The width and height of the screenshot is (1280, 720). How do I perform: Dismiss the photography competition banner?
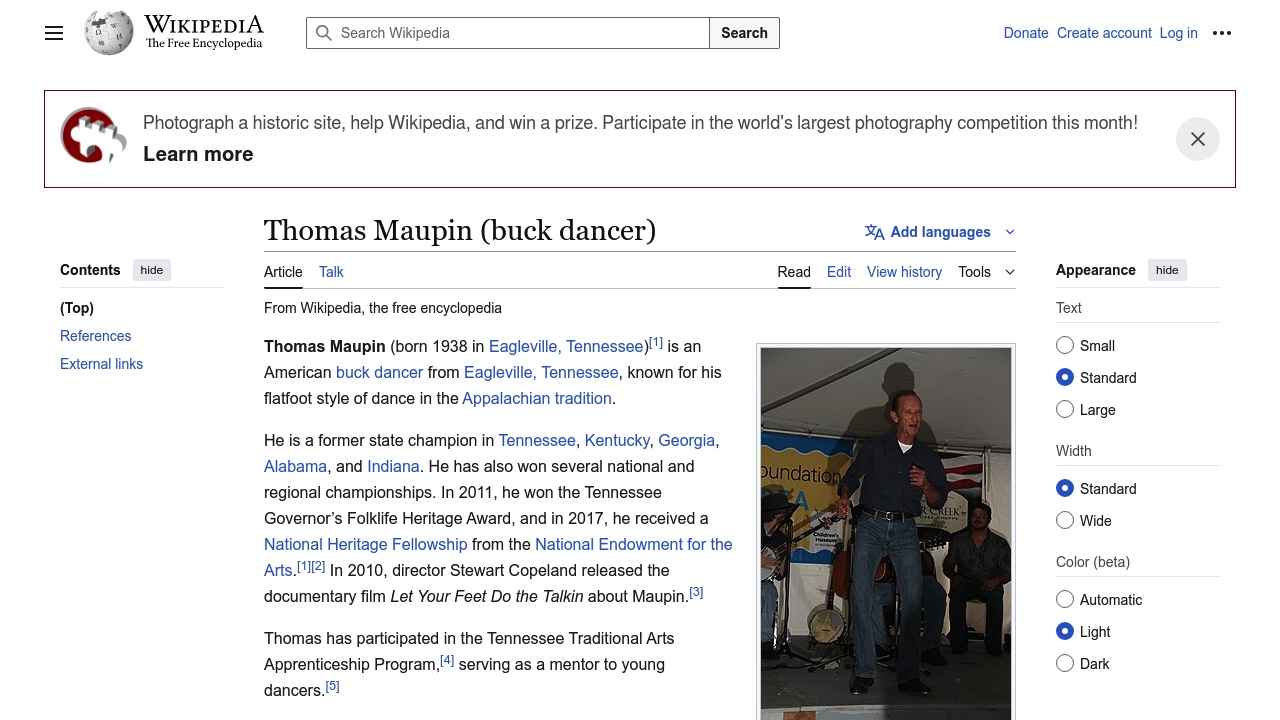pos(1197,139)
